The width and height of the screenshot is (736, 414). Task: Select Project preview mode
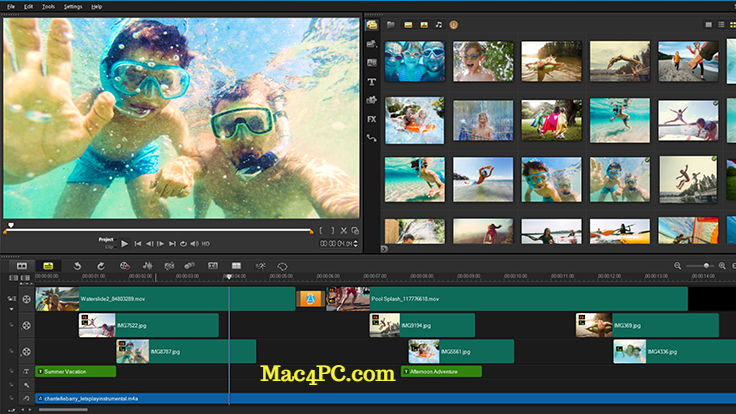(x=106, y=239)
